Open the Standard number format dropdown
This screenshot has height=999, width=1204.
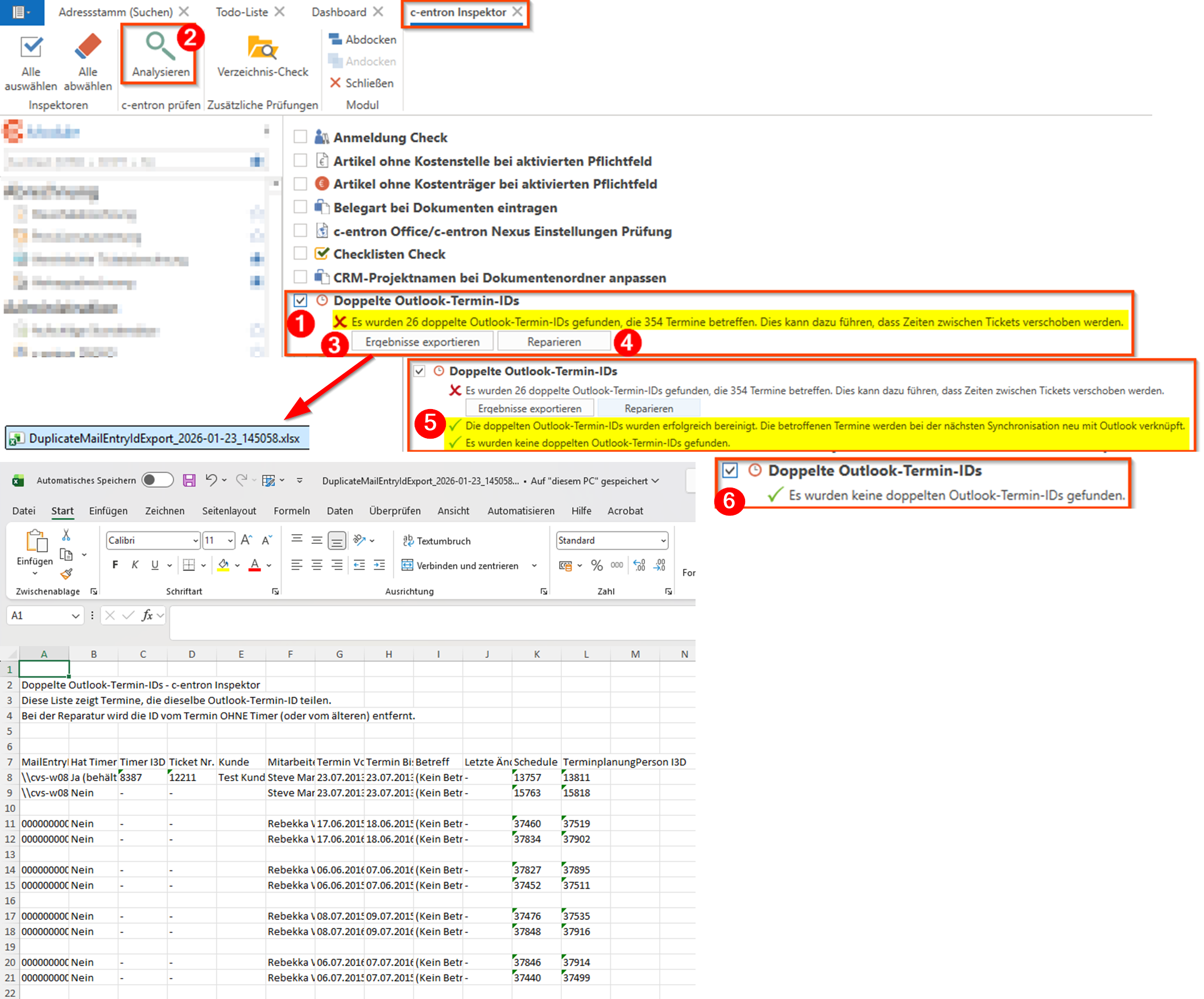pos(663,540)
